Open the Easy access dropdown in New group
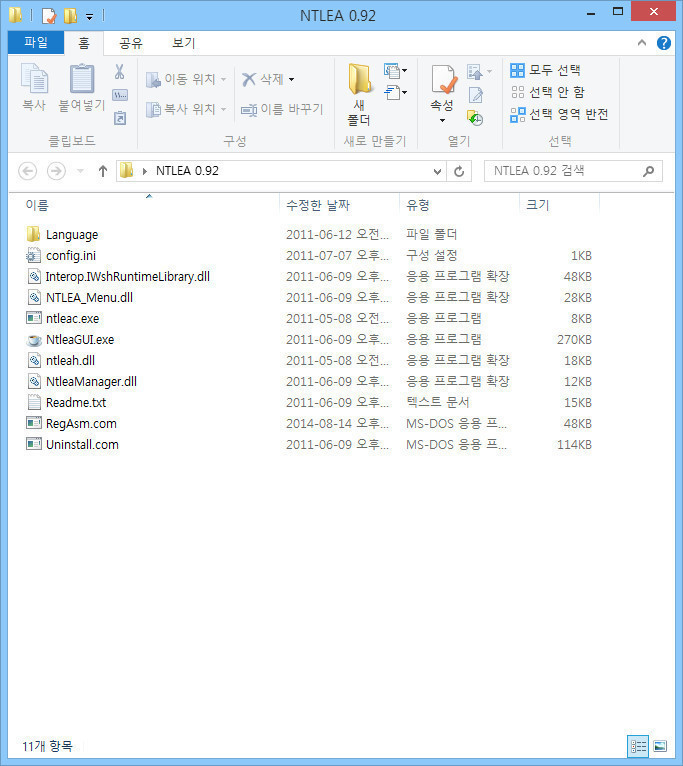683x766 pixels. [x=395, y=92]
